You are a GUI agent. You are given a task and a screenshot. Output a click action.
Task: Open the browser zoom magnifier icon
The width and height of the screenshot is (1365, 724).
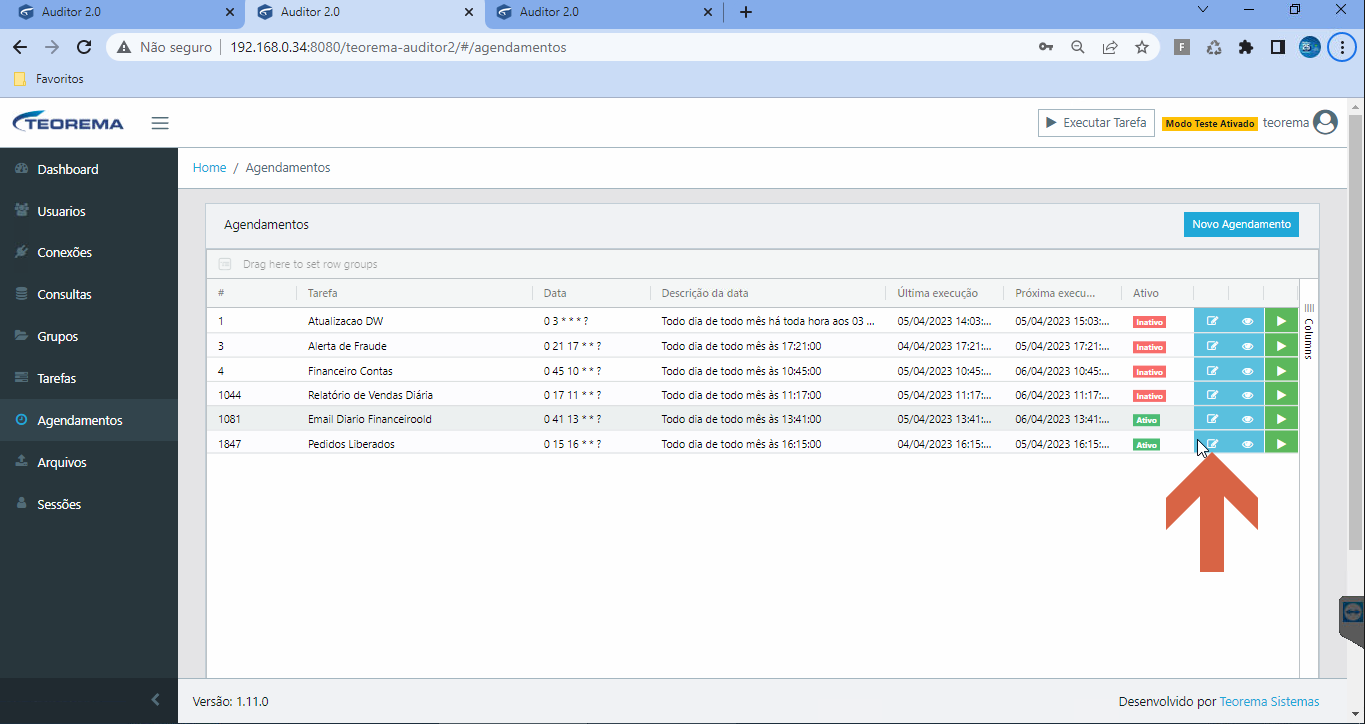pyautogui.click(x=1077, y=47)
